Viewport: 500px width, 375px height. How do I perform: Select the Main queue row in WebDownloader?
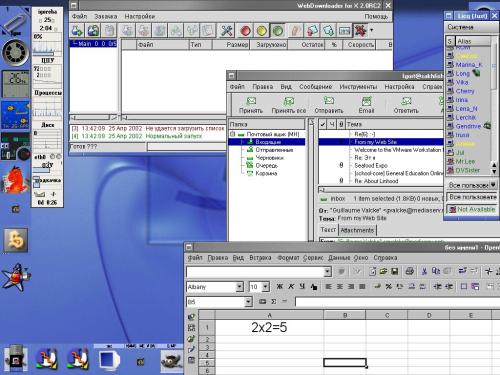(93, 44)
